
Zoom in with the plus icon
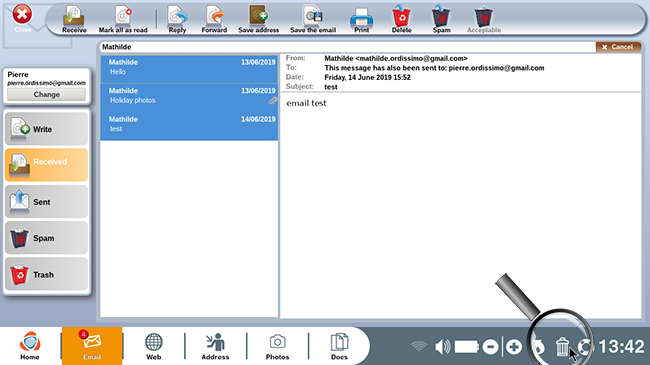coord(514,346)
